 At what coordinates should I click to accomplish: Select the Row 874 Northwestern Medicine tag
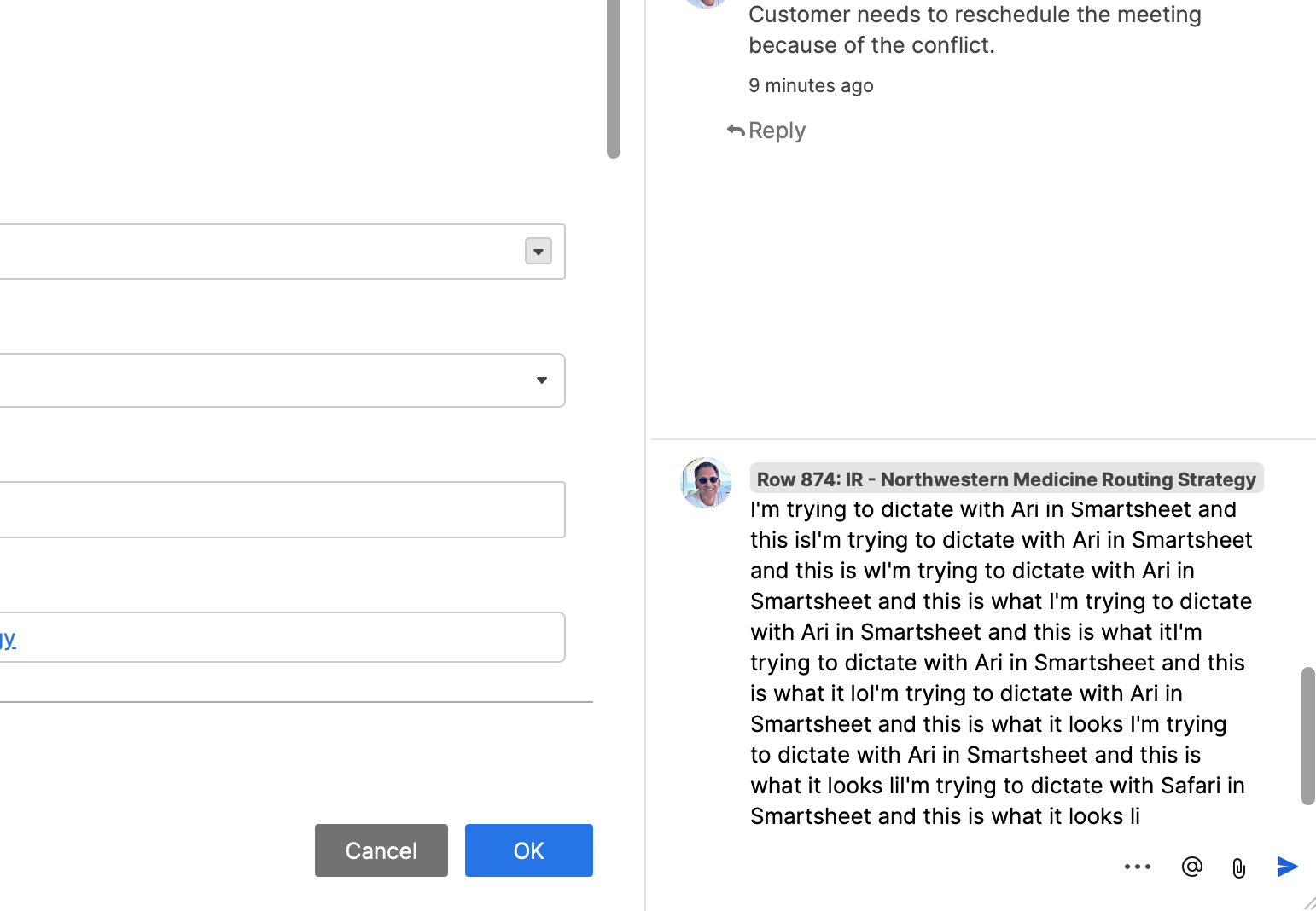tap(1006, 479)
